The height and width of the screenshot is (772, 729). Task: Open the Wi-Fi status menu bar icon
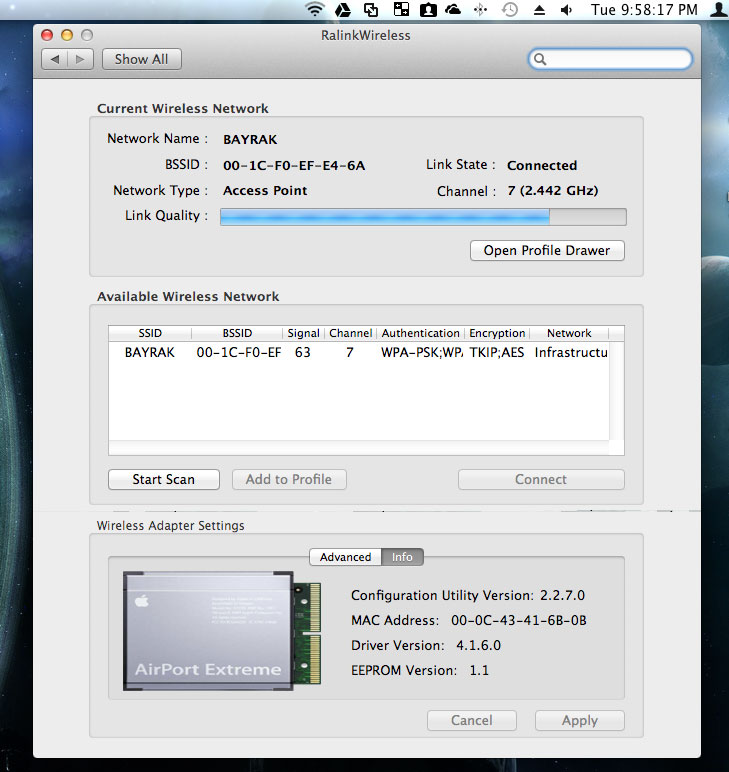click(315, 9)
